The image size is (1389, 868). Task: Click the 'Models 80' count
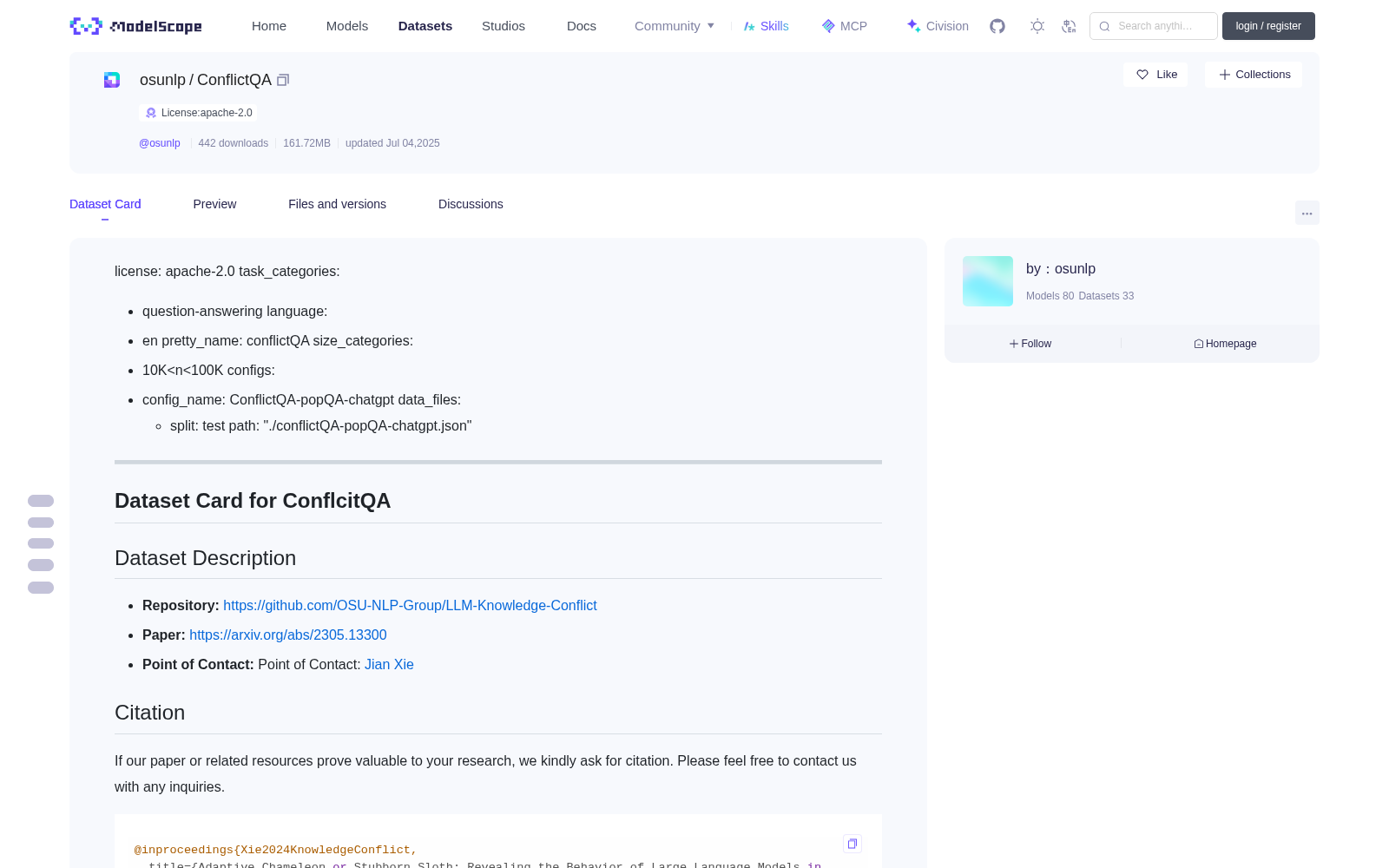coord(1050,296)
